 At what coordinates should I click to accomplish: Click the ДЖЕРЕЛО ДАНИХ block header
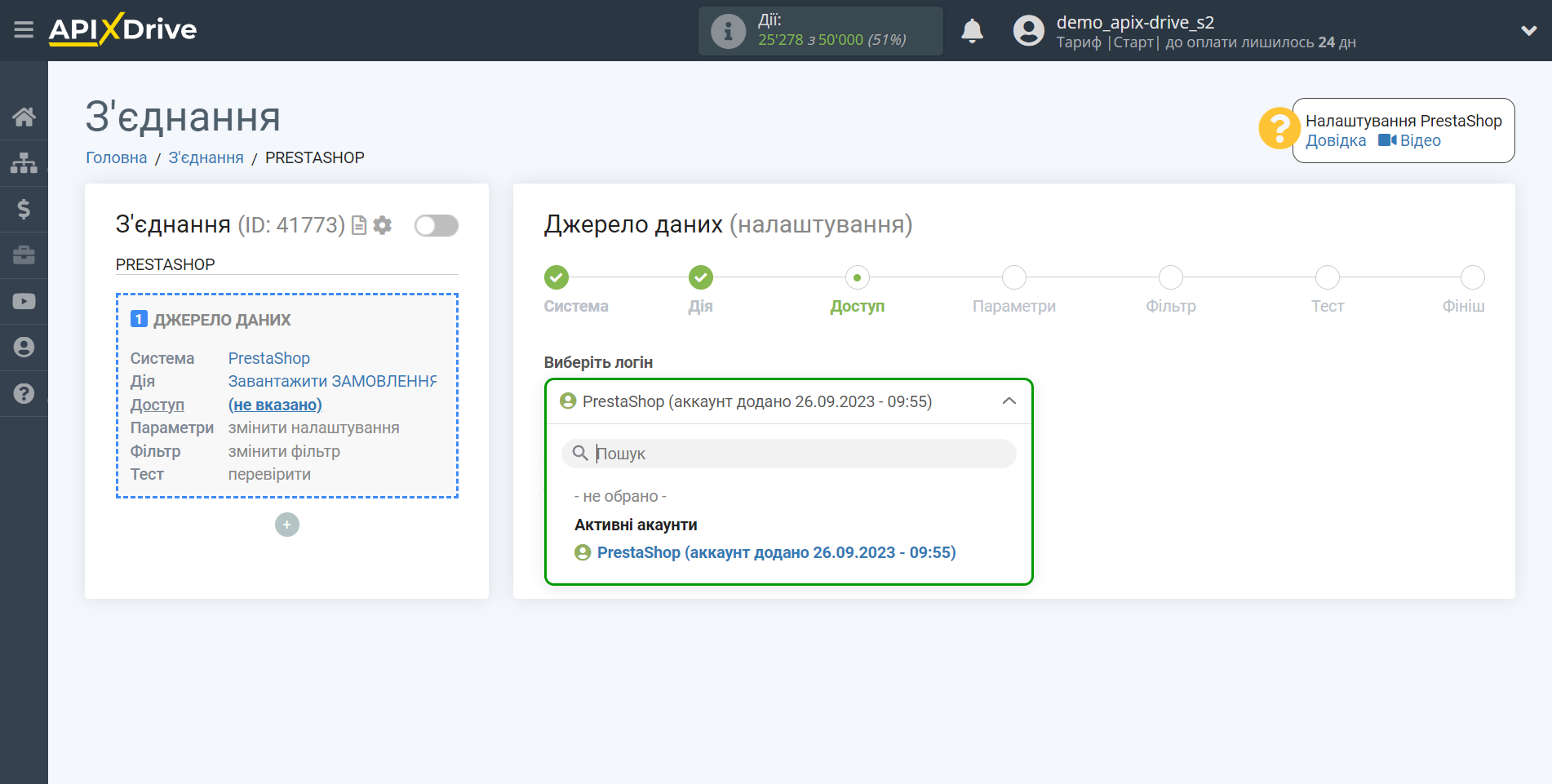222,320
